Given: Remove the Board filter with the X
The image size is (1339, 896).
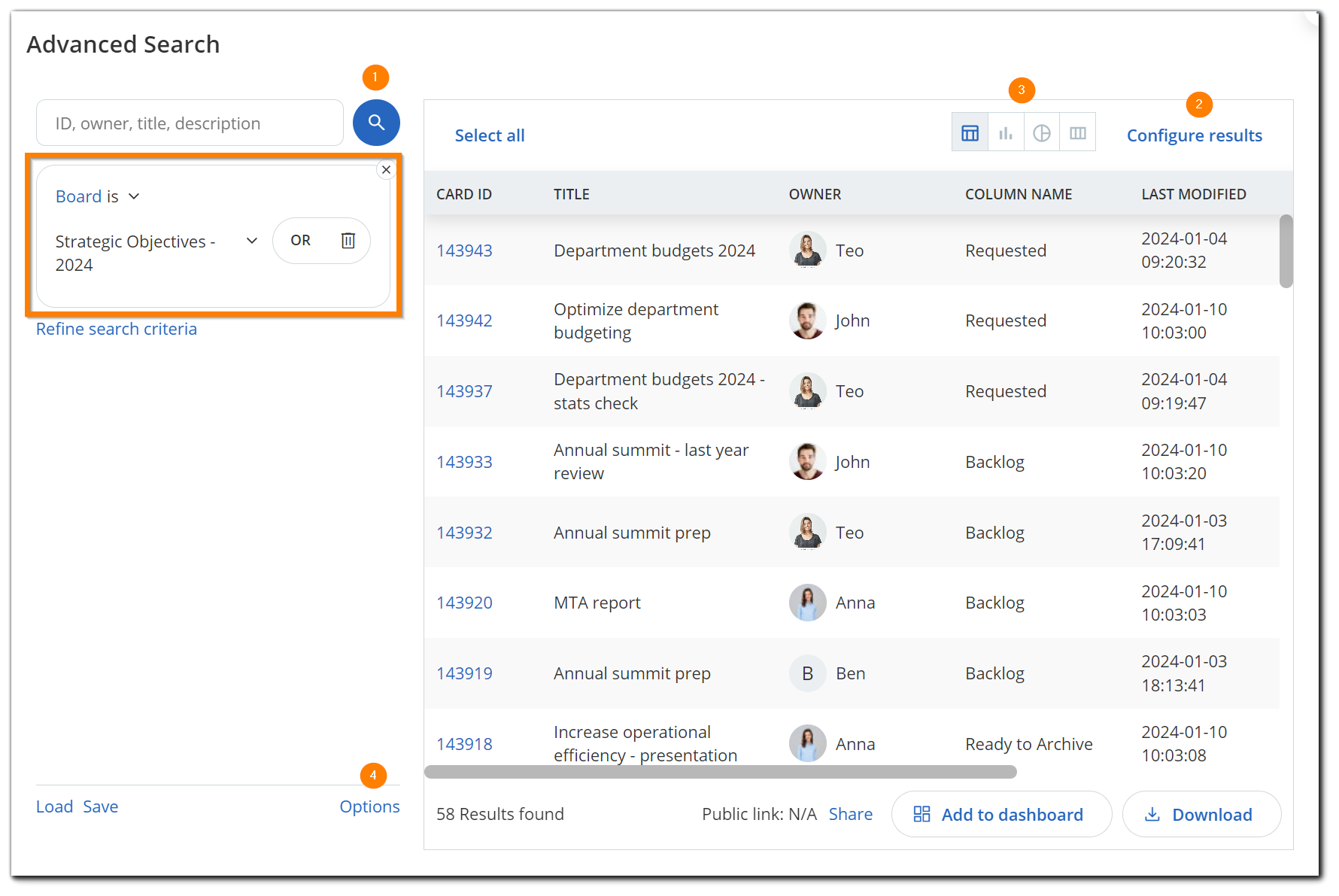Looking at the screenshot, I should pos(386,169).
